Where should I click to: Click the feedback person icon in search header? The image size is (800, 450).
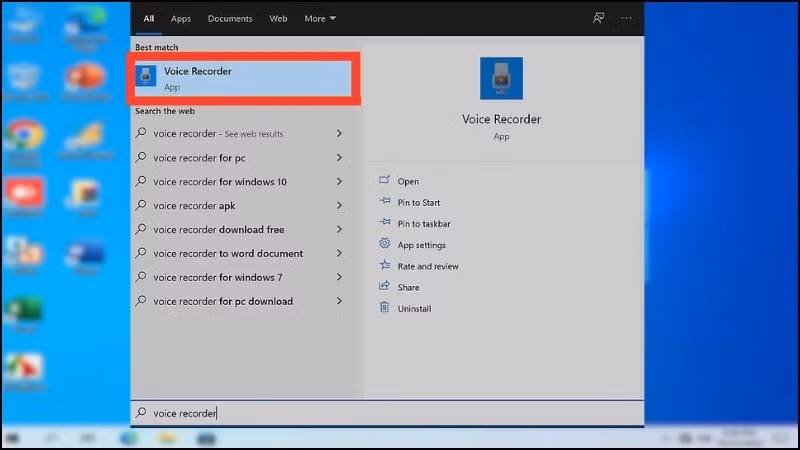click(598, 18)
